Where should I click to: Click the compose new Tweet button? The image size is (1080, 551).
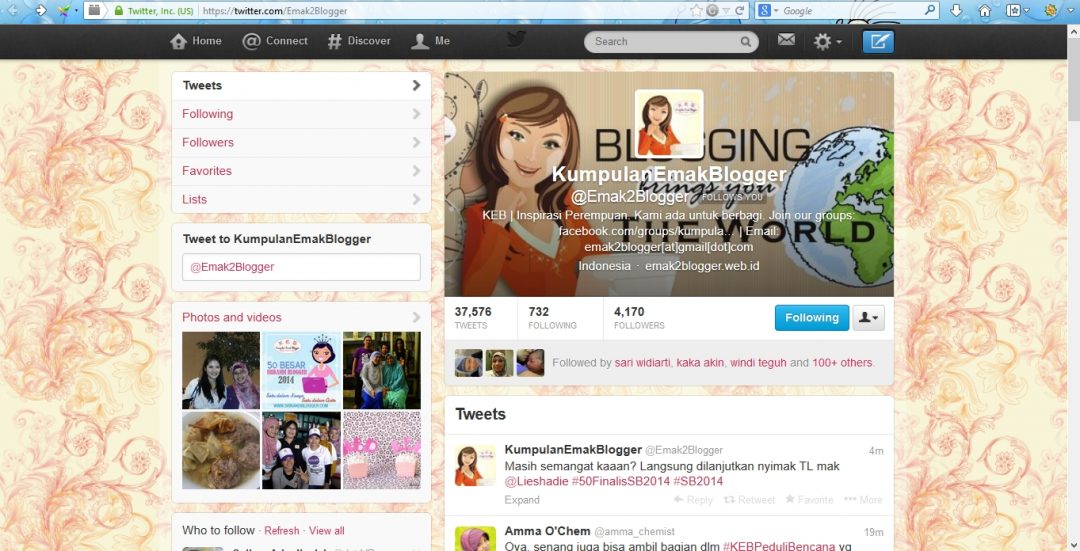pos(878,41)
